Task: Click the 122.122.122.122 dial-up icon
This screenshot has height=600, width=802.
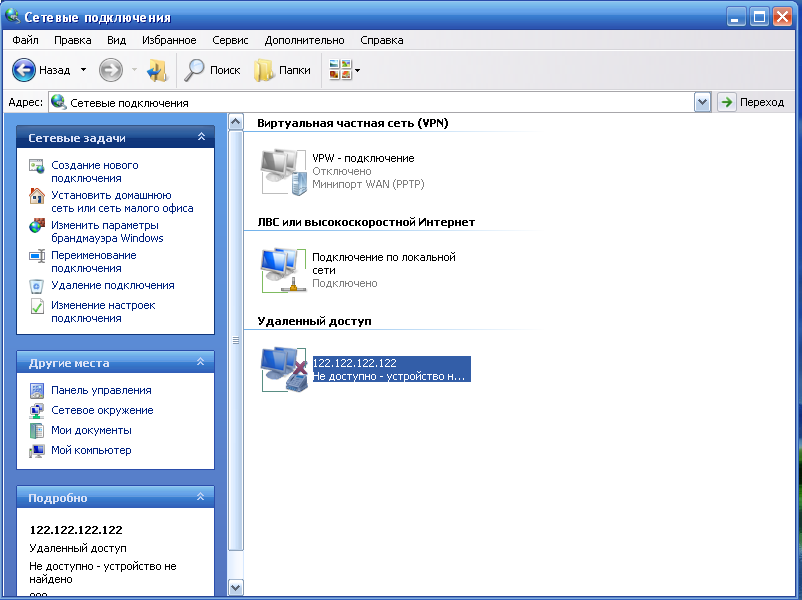Action: coord(284,370)
